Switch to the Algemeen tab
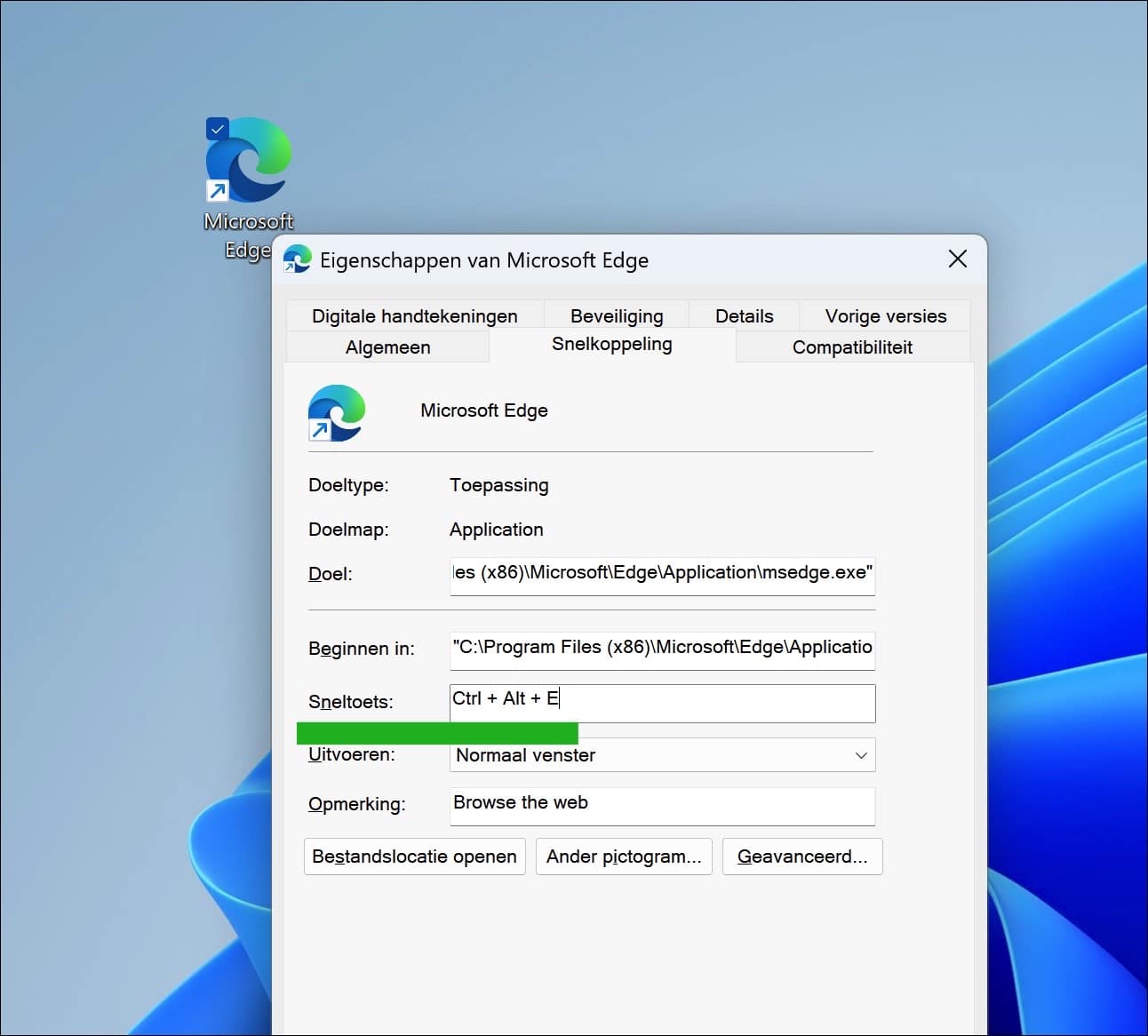This screenshot has height=1036, width=1148. tap(387, 347)
